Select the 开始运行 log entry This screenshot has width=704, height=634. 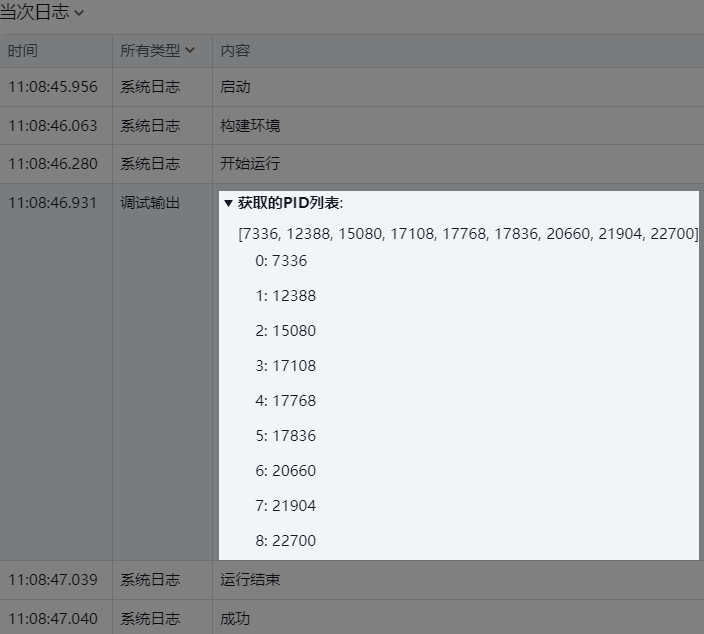(x=250, y=164)
